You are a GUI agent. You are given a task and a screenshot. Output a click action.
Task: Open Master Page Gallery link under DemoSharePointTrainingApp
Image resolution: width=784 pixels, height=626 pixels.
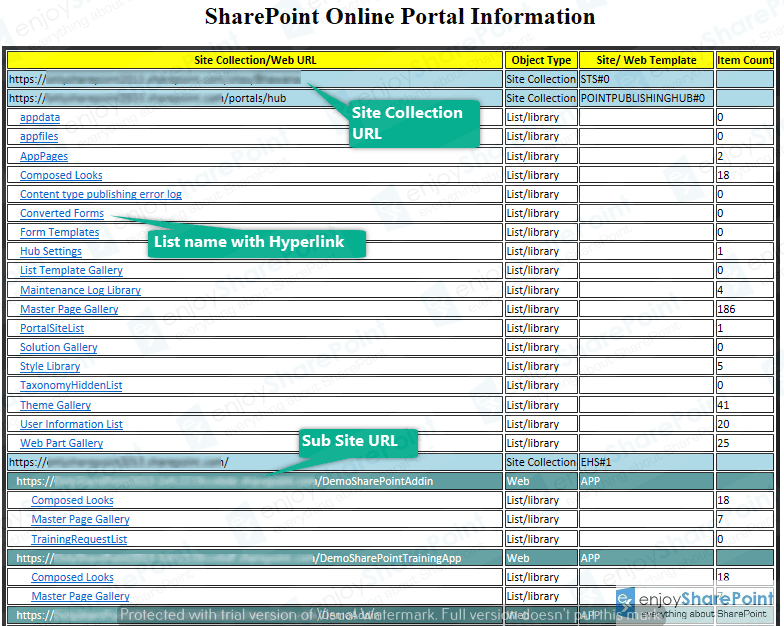point(80,596)
